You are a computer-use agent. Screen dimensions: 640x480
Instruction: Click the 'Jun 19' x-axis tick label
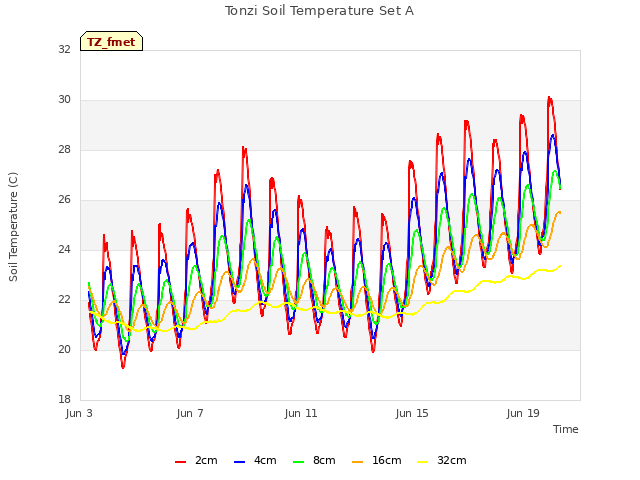(523, 413)
